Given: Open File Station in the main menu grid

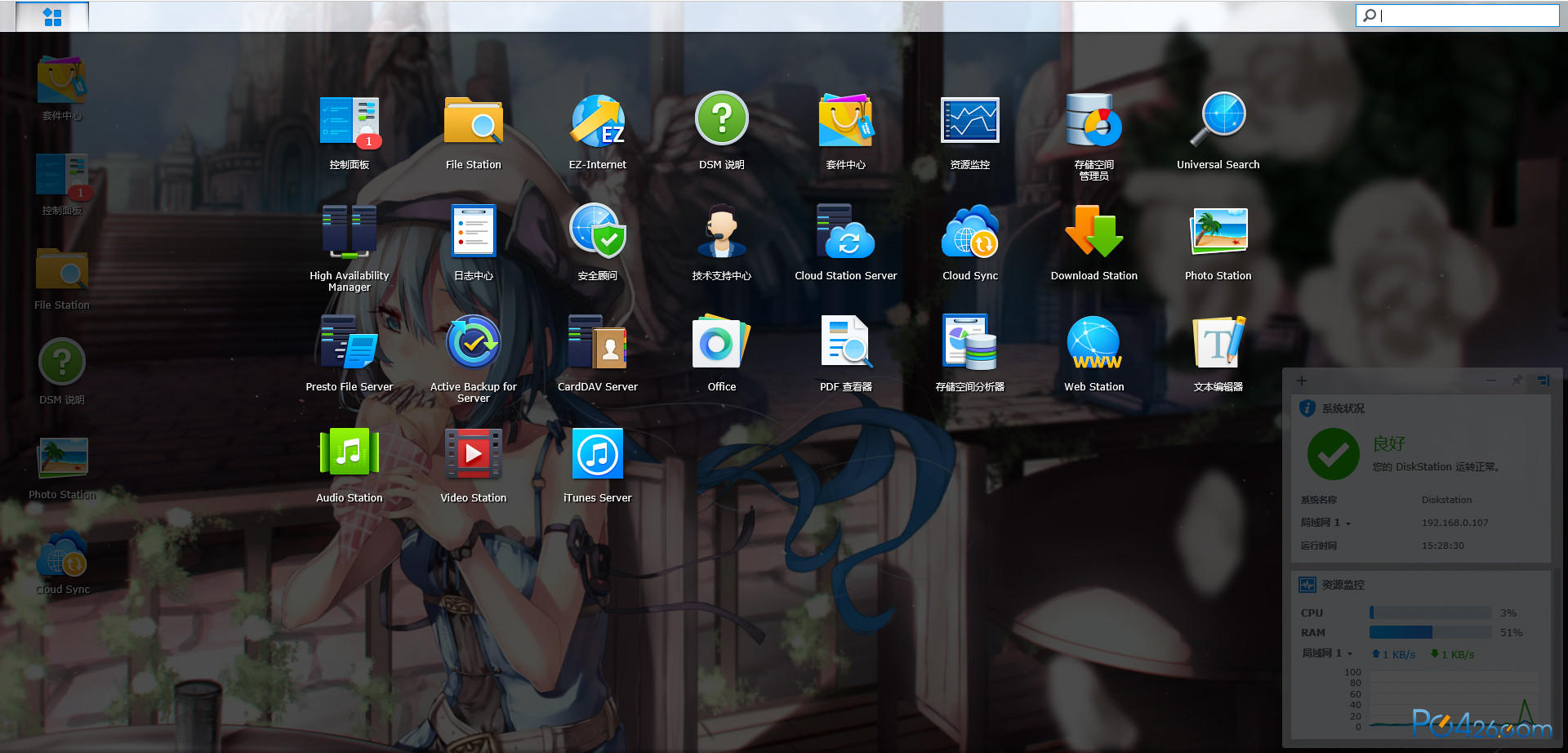Looking at the screenshot, I should click(x=474, y=121).
